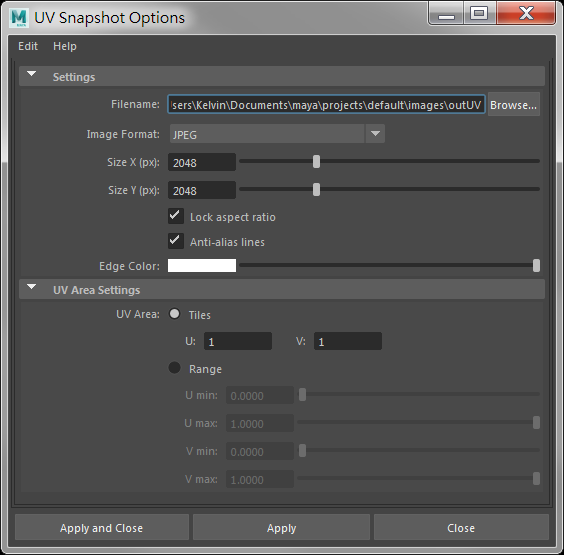Open the Help menu

pyautogui.click(x=65, y=46)
